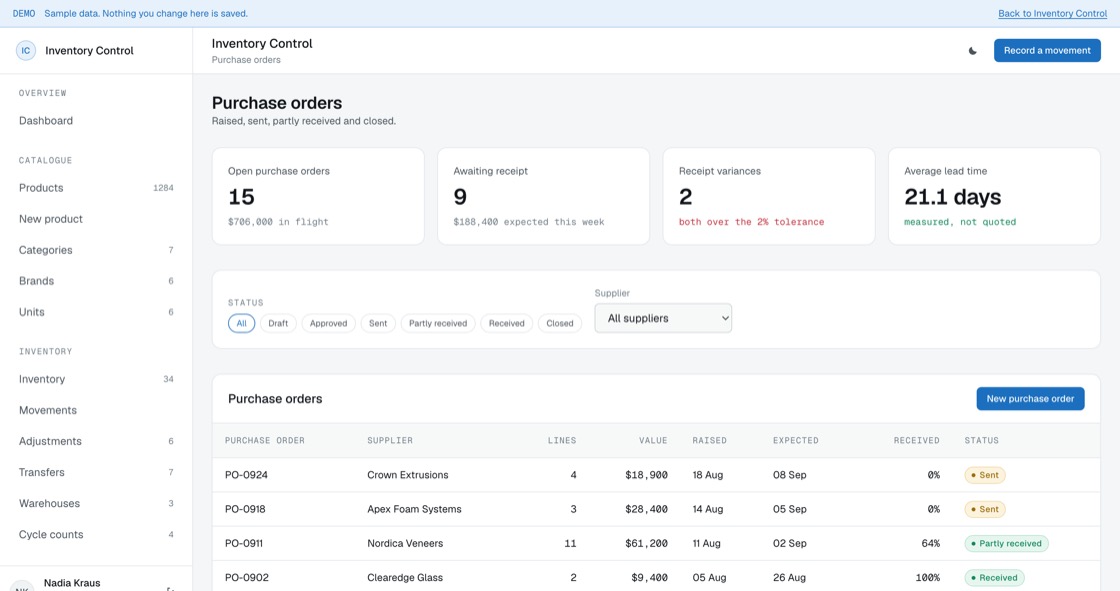Image resolution: width=1120 pixels, height=591 pixels.
Task: Go to Products in the sidebar
Action: [x=96, y=188]
